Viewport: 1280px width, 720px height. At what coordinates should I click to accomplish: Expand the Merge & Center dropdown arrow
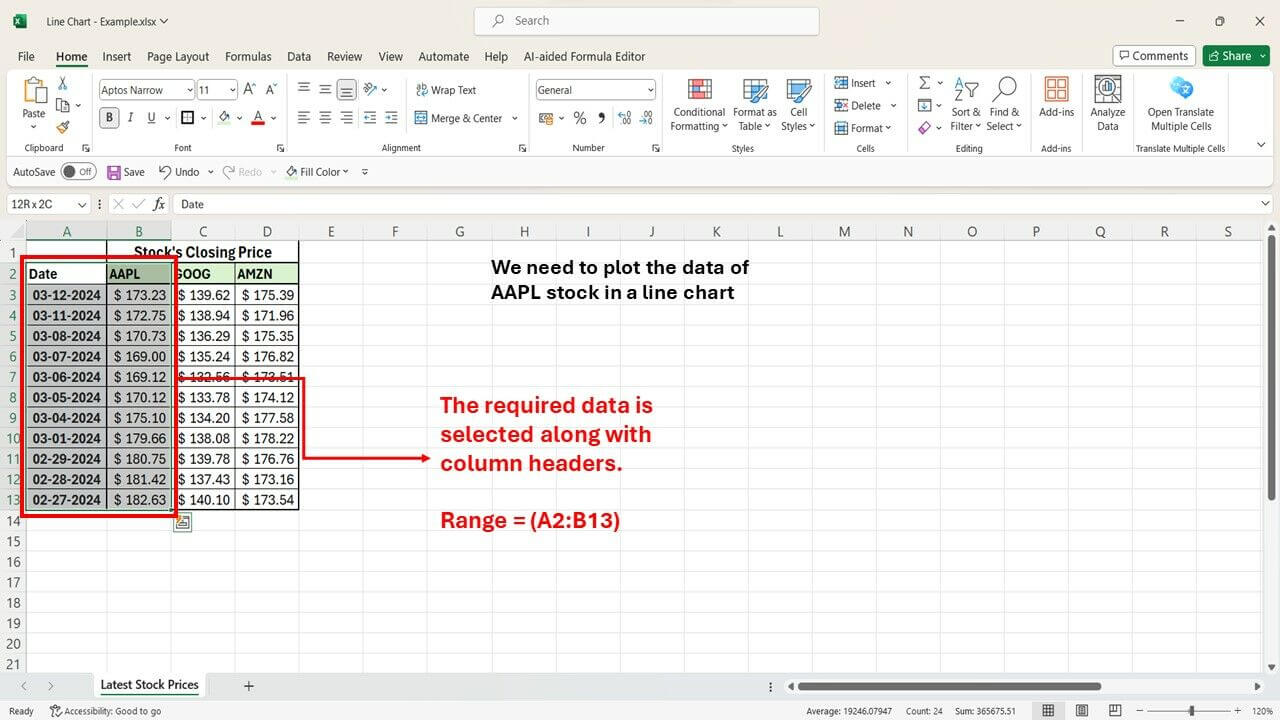(515, 118)
